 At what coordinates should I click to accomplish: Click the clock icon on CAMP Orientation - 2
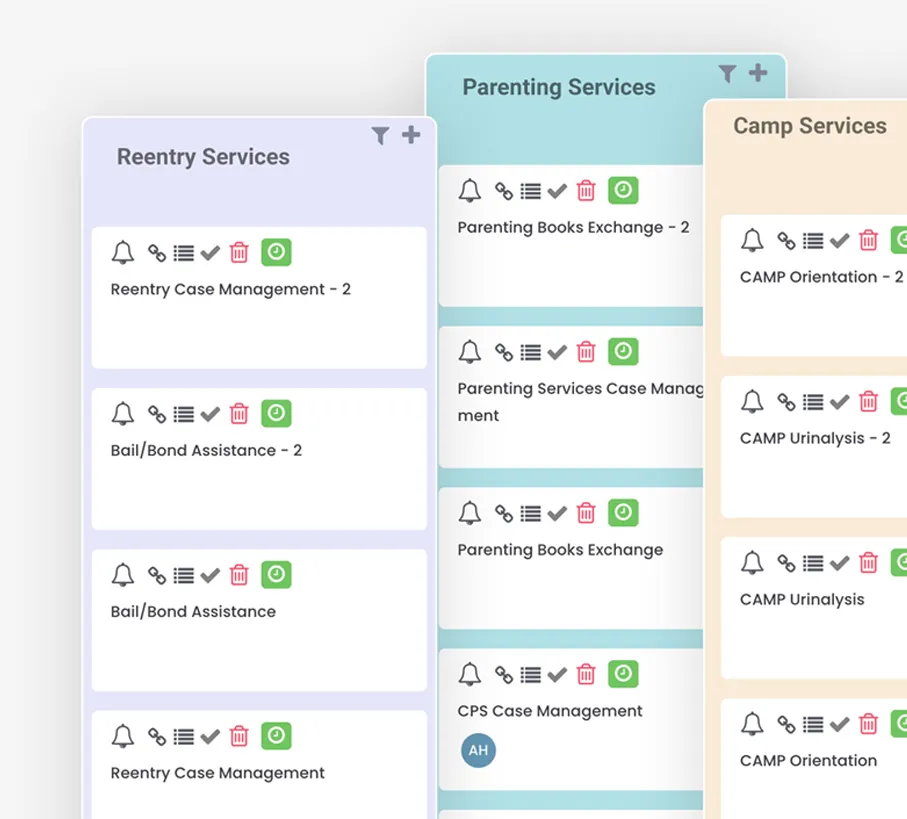(x=897, y=240)
